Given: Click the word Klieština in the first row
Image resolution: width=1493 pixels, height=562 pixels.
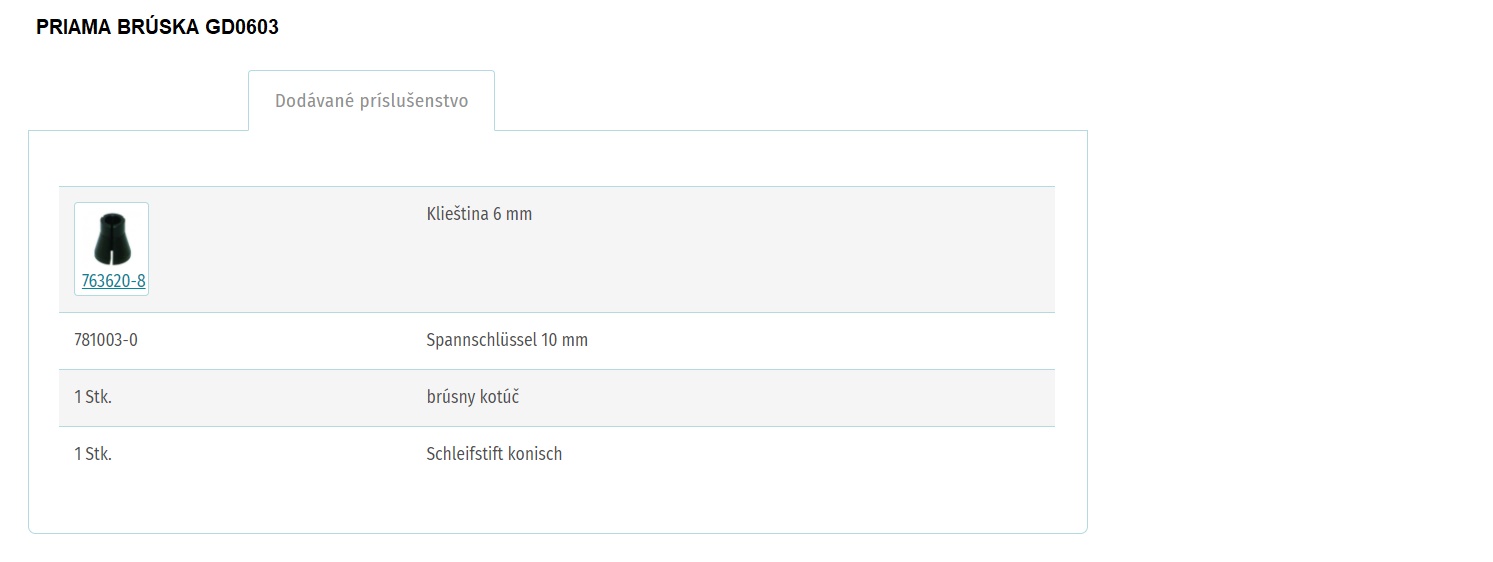Looking at the screenshot, I should click(x=457, y=213).
